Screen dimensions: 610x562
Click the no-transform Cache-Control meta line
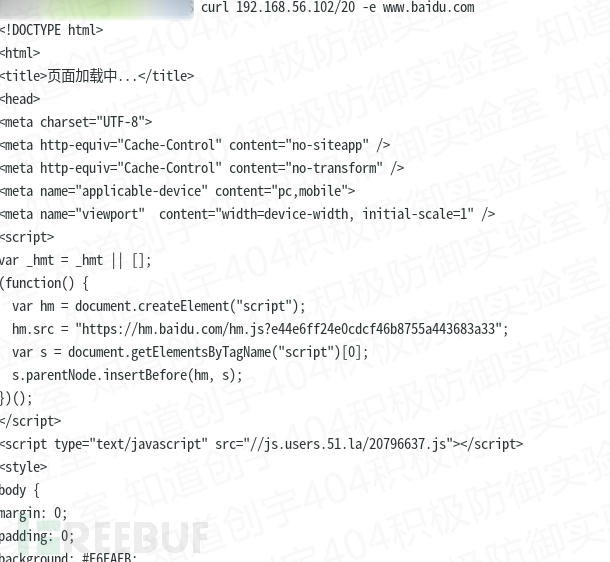point(202,168)
